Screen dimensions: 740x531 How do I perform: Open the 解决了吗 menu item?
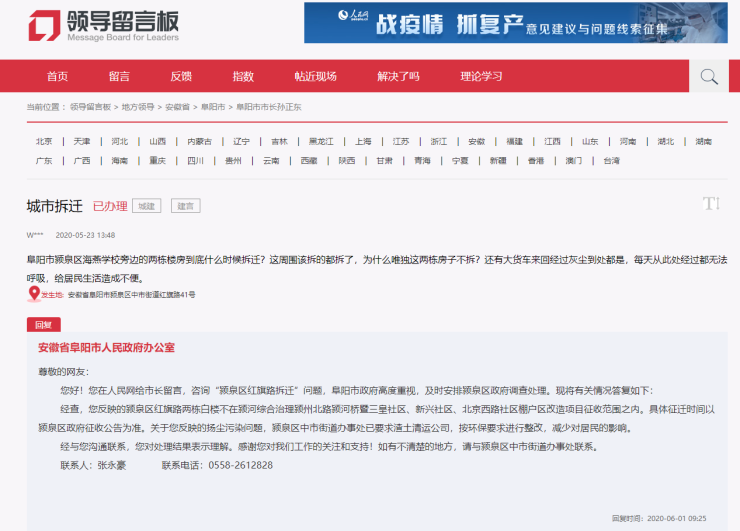point(398,76)
